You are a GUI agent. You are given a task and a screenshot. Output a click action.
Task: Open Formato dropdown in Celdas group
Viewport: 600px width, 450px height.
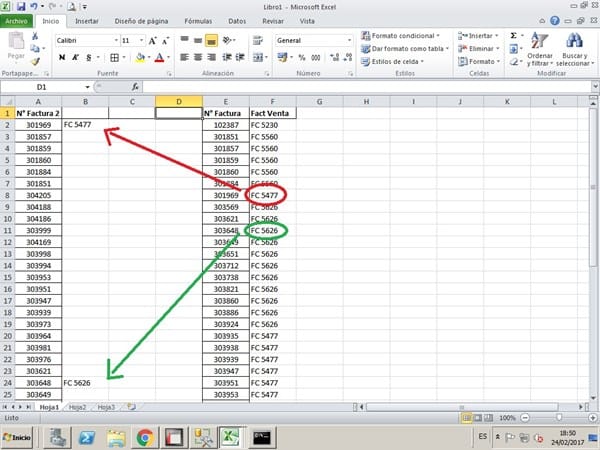click(479, 62)
